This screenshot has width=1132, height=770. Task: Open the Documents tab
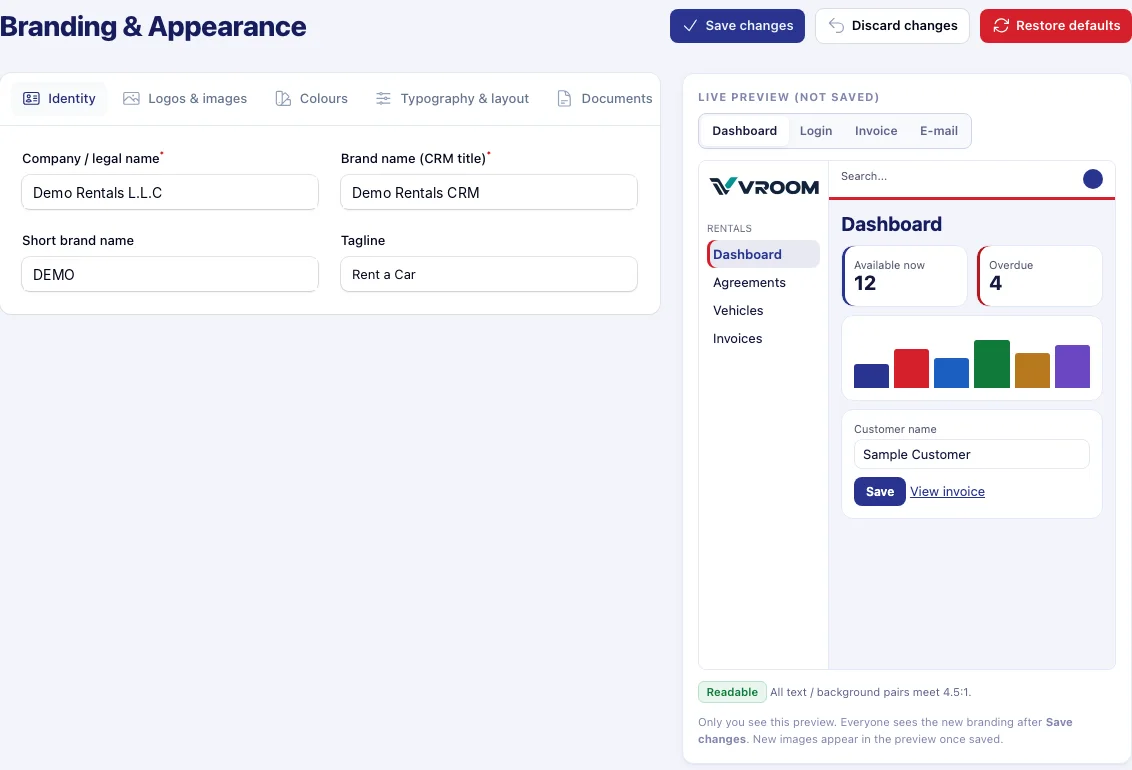(x=605, y=98)
